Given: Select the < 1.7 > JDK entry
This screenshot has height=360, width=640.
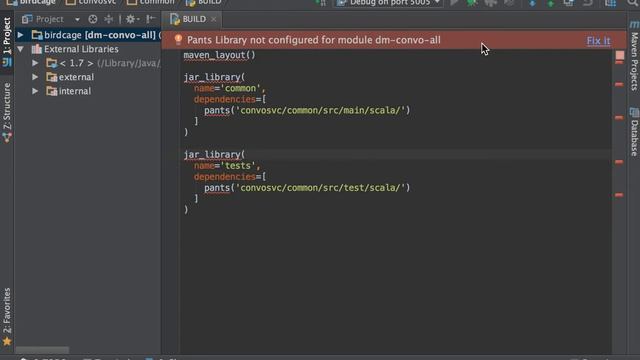Looking at the screenshot, I should (x=76, y=63).
